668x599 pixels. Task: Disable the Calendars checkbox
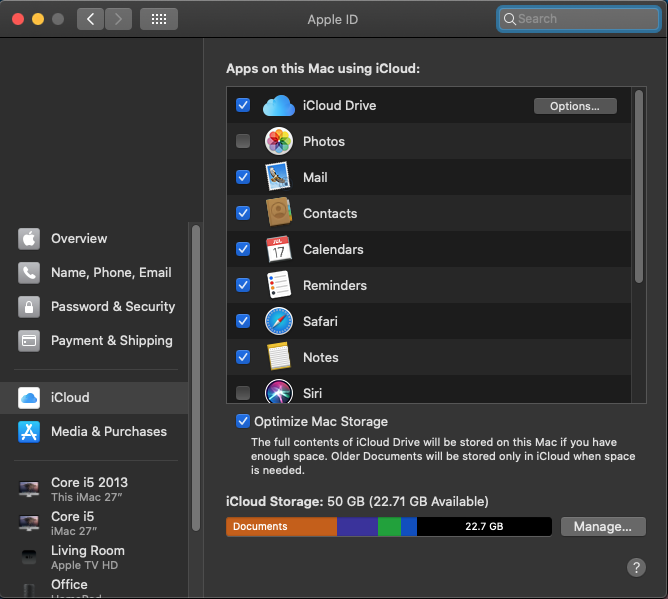[x=243, y=249]
